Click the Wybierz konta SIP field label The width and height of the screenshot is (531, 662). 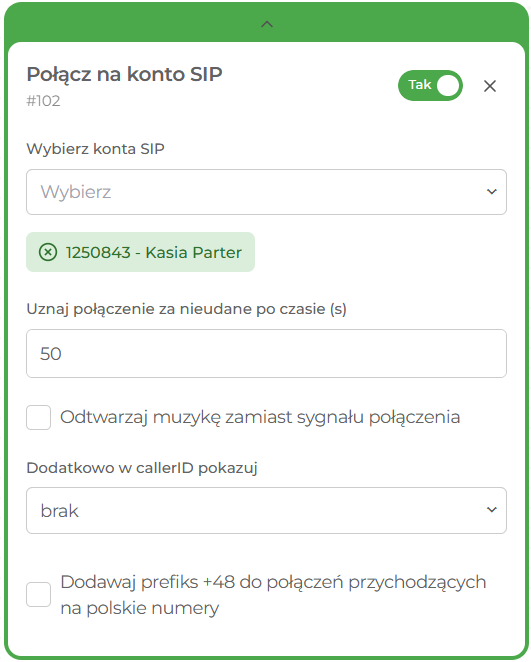click(x=95, y=149)
